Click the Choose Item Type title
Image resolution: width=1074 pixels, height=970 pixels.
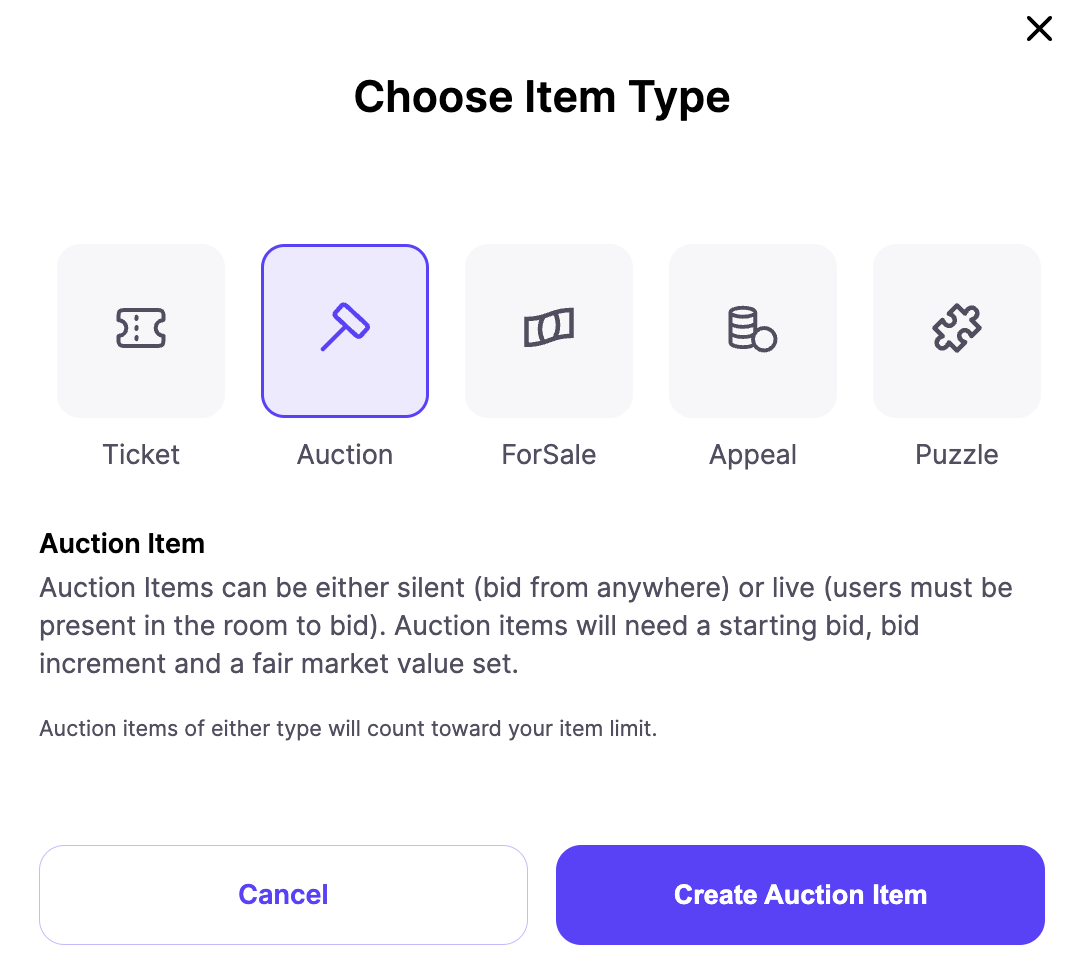pyautogui.click(x=542, y=96)
